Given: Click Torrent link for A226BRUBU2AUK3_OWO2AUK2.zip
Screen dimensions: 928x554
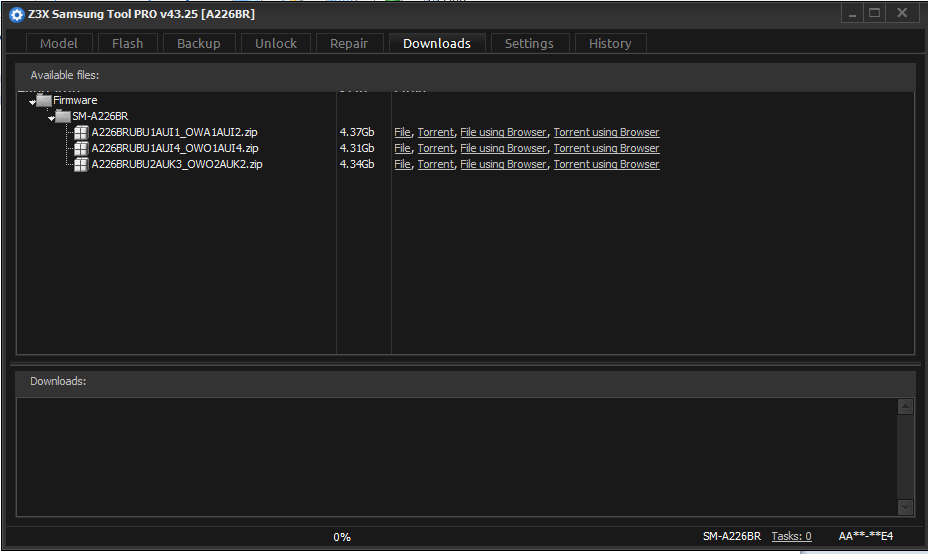Looking at the screenshot, I should (x=436, y=164).
